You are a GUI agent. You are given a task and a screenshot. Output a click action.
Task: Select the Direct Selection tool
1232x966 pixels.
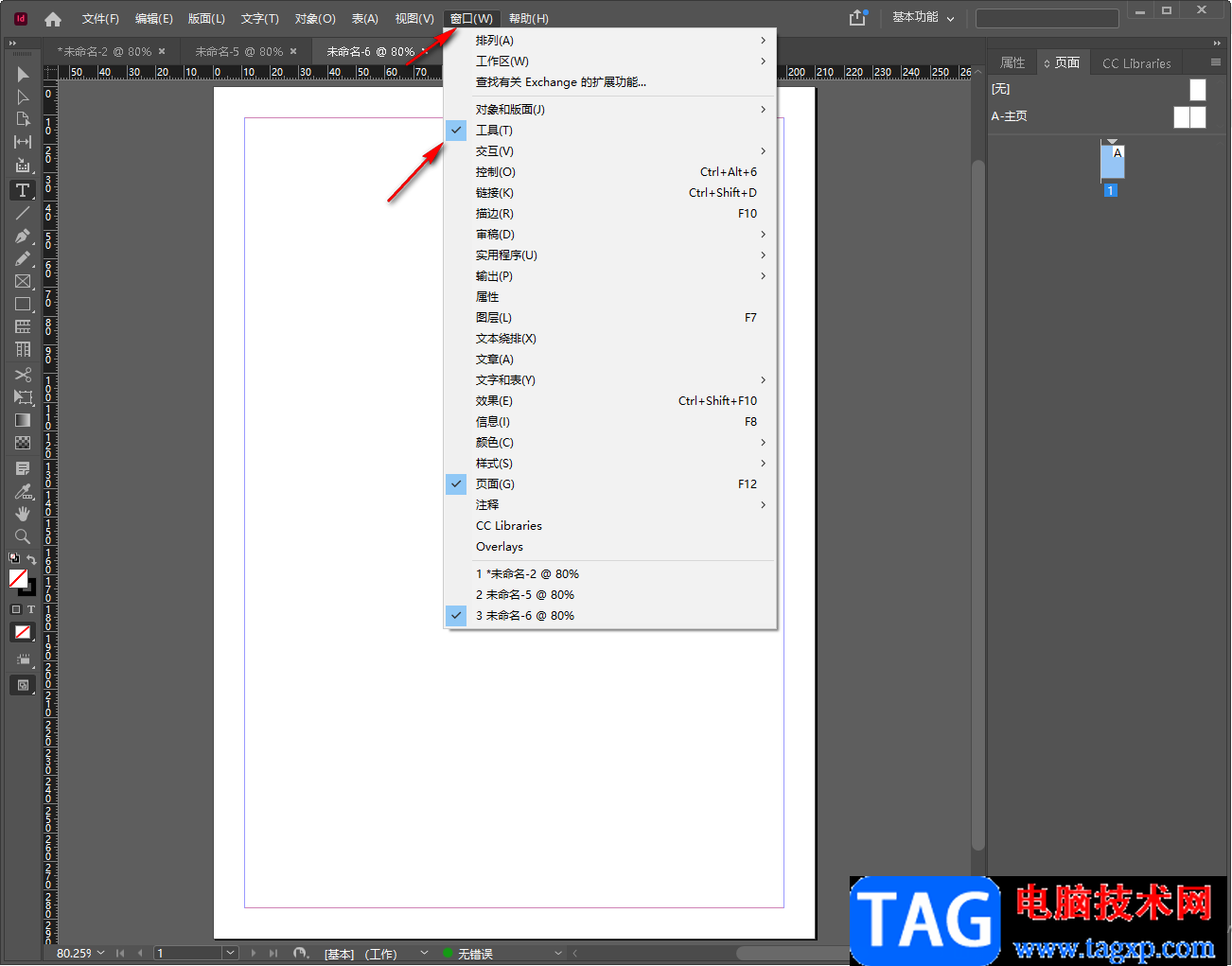tap(23, 97)
